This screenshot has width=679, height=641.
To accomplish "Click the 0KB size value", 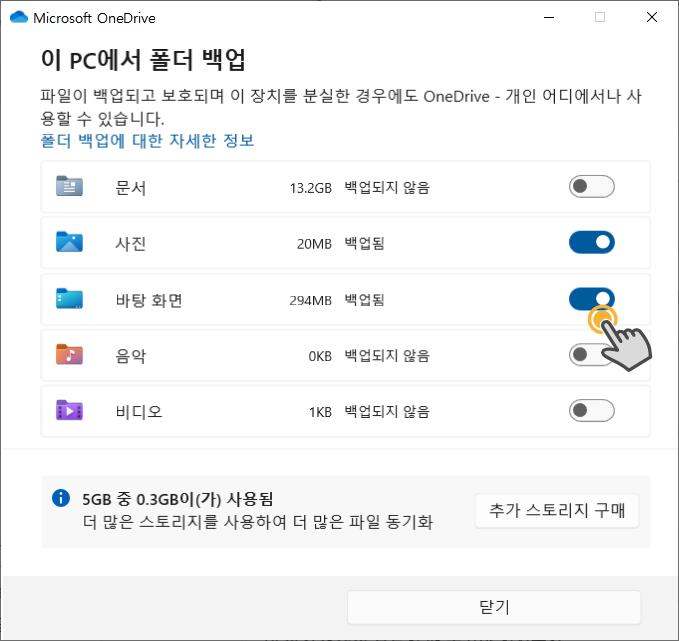I will click(x=320, y=356).
